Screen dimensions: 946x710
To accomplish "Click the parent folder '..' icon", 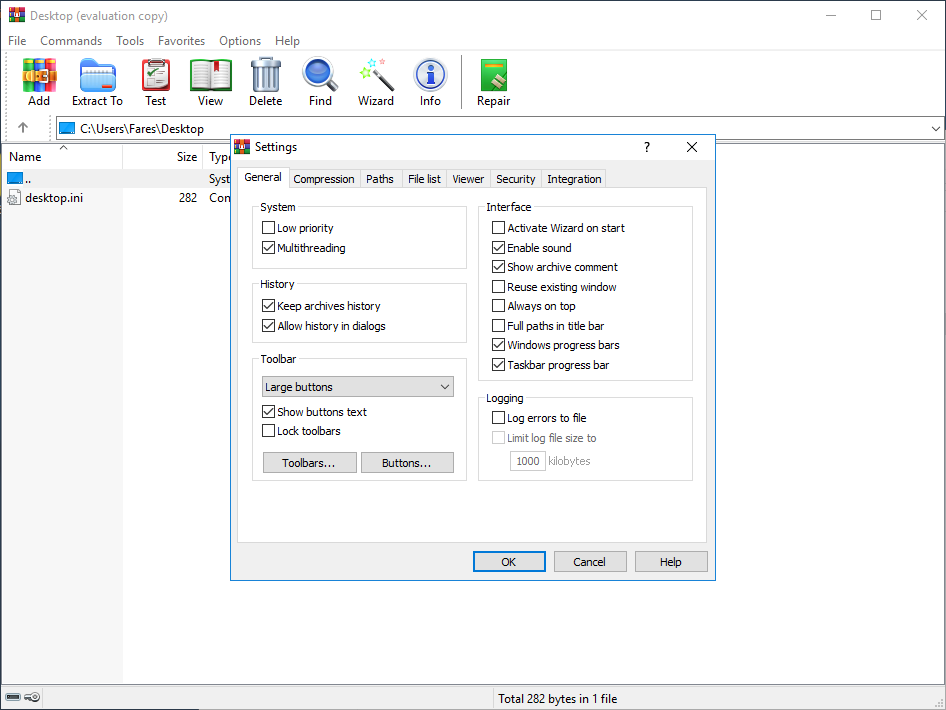I will click(15, 179).
